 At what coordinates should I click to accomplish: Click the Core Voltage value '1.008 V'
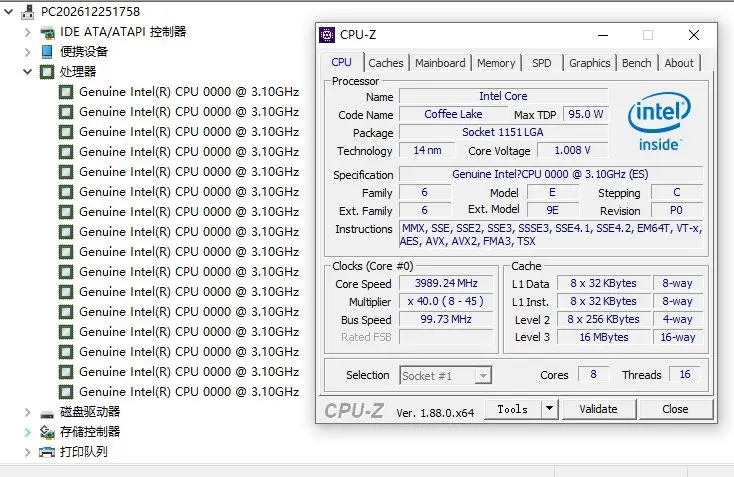point(573,150)
